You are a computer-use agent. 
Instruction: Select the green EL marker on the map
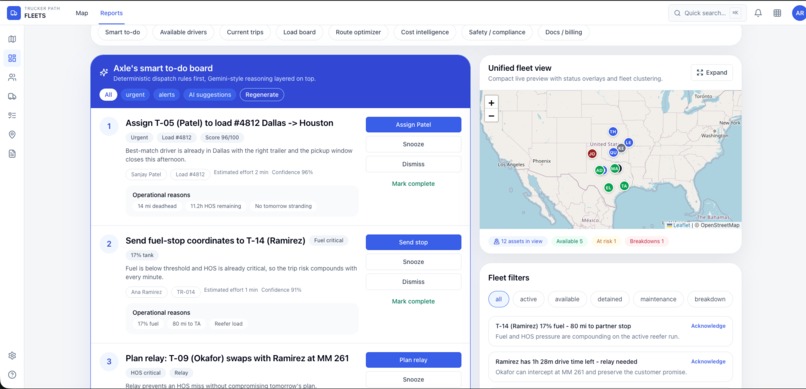(609, 188)
